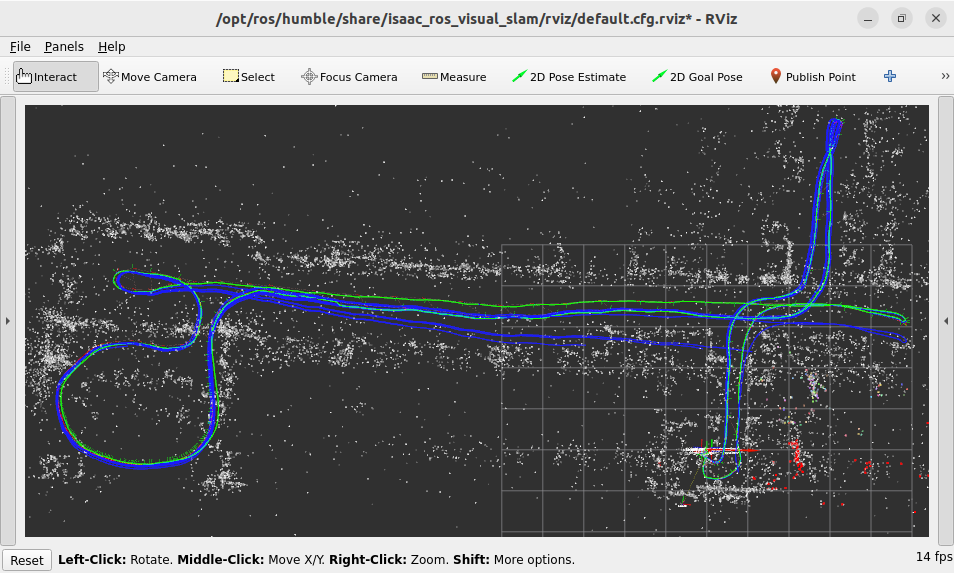Open the Panels menu

point(64,46)
